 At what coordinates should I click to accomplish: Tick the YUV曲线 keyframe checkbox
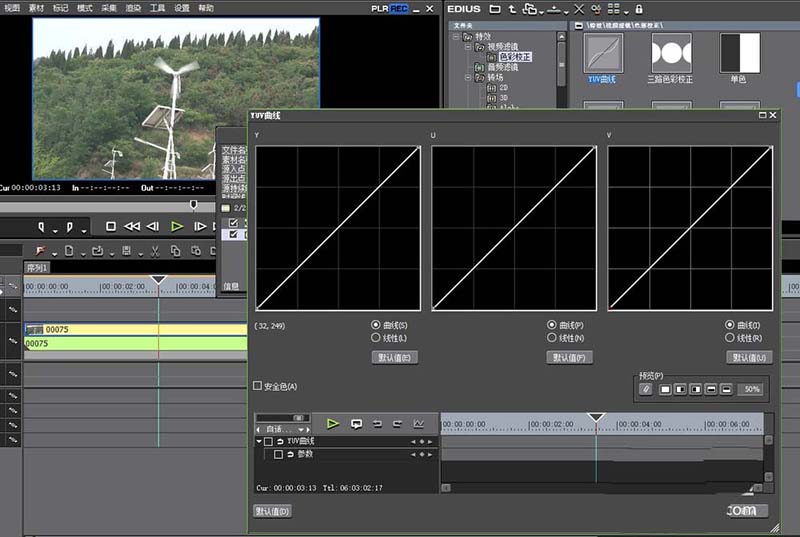[x=268, y=441]
